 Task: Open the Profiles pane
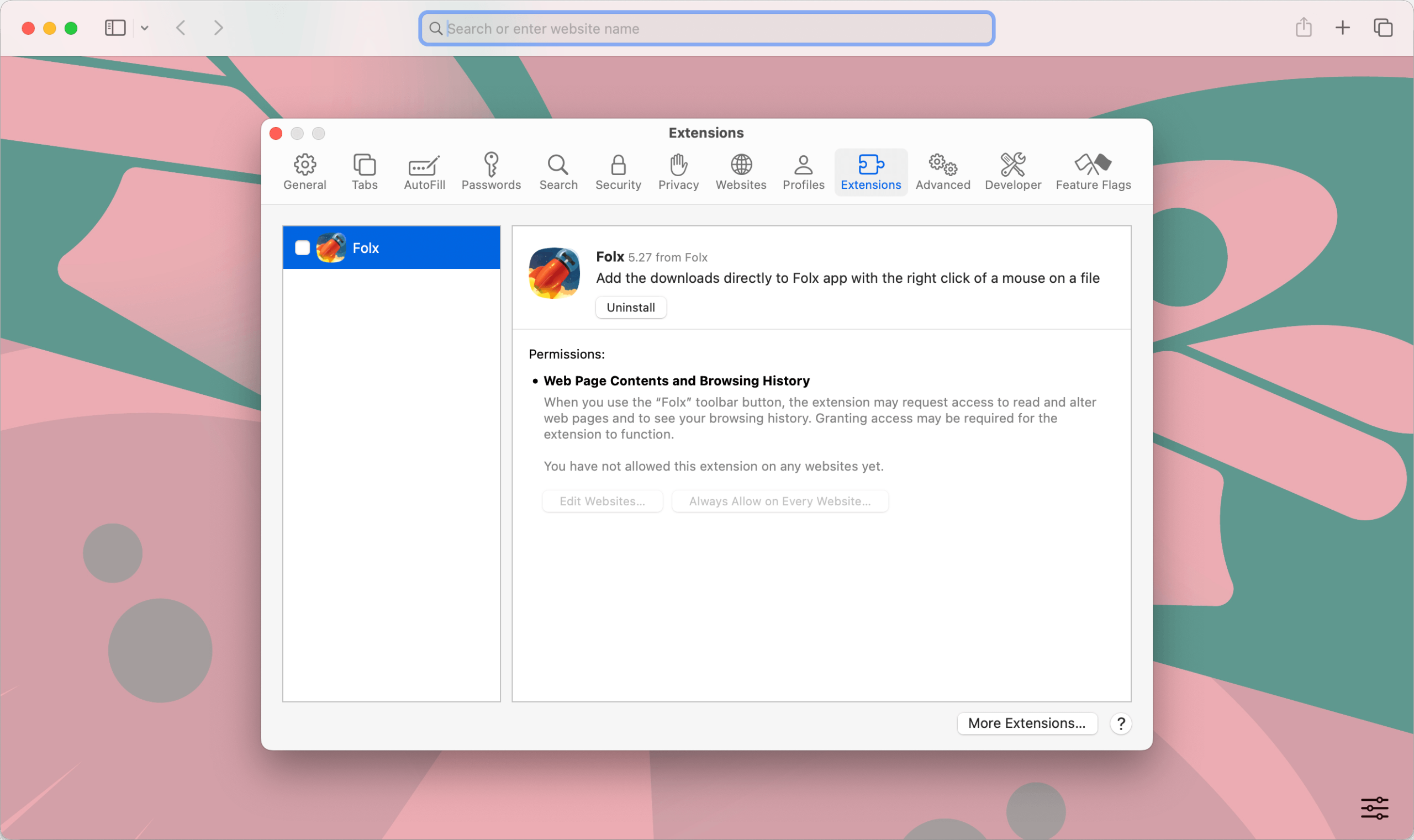click(803, 172)
